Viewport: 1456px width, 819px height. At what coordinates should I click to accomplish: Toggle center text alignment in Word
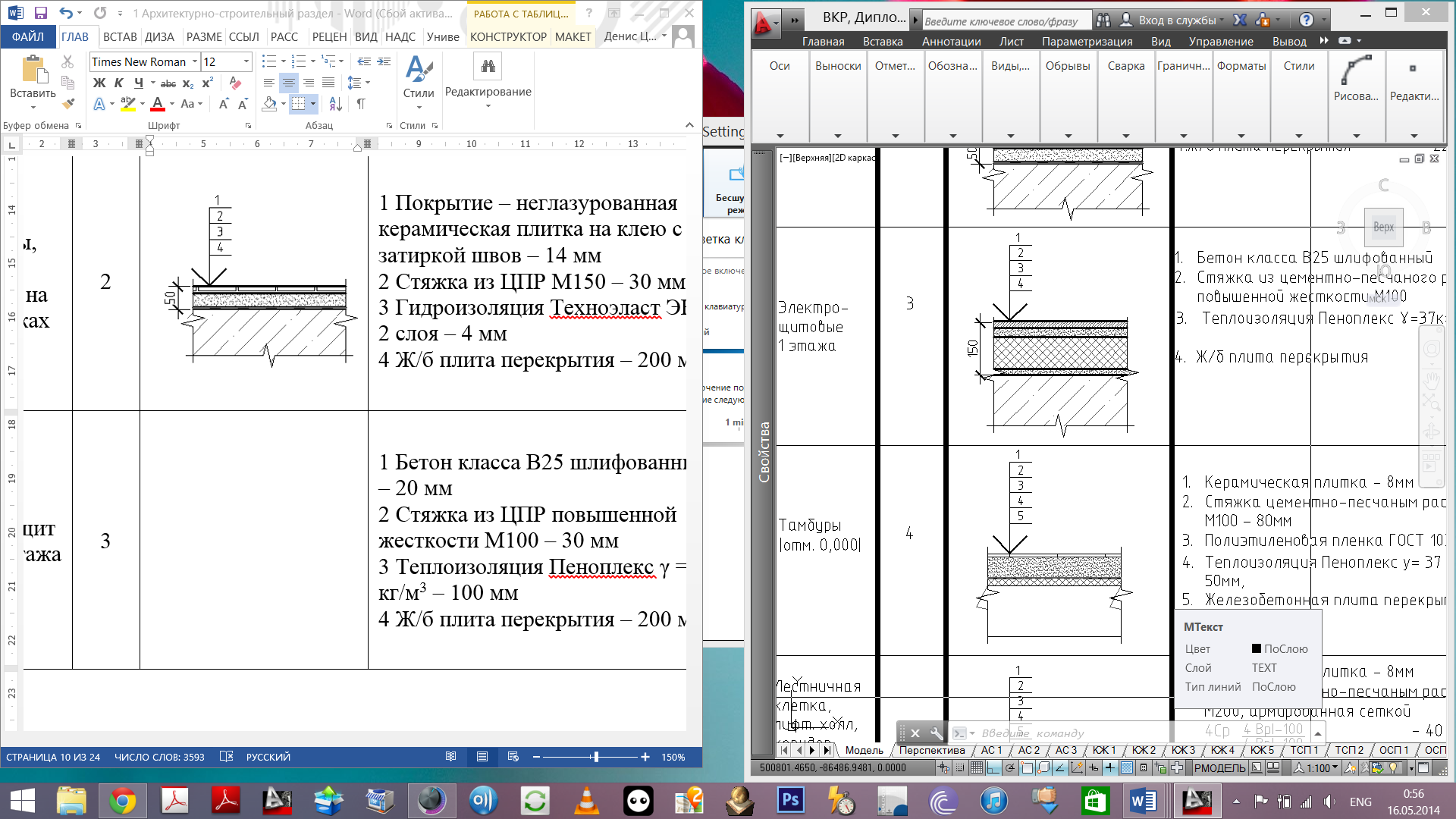[289, 83]
